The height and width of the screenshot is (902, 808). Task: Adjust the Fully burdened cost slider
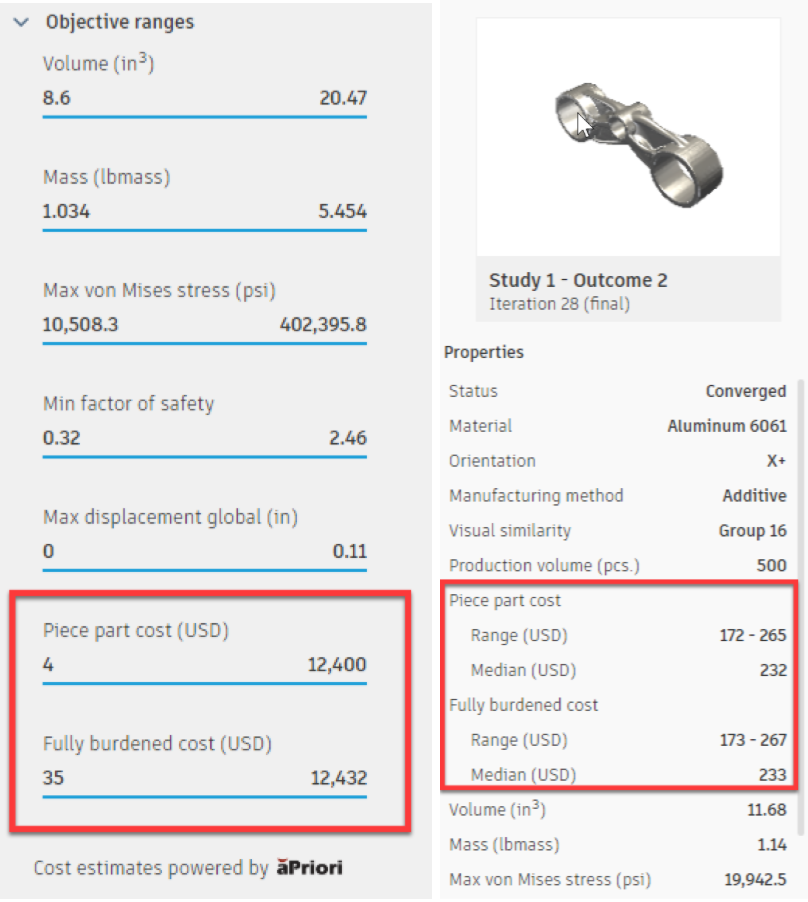coord(204,797)
